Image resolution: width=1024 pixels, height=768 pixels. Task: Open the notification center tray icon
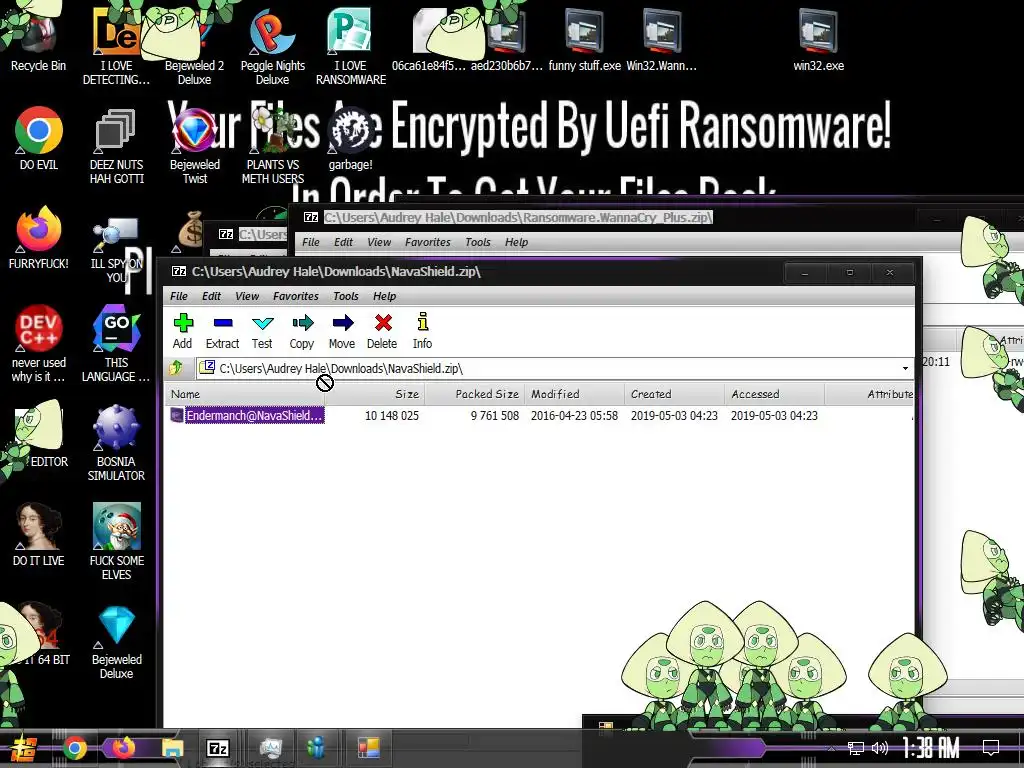(x=991, y=748)
